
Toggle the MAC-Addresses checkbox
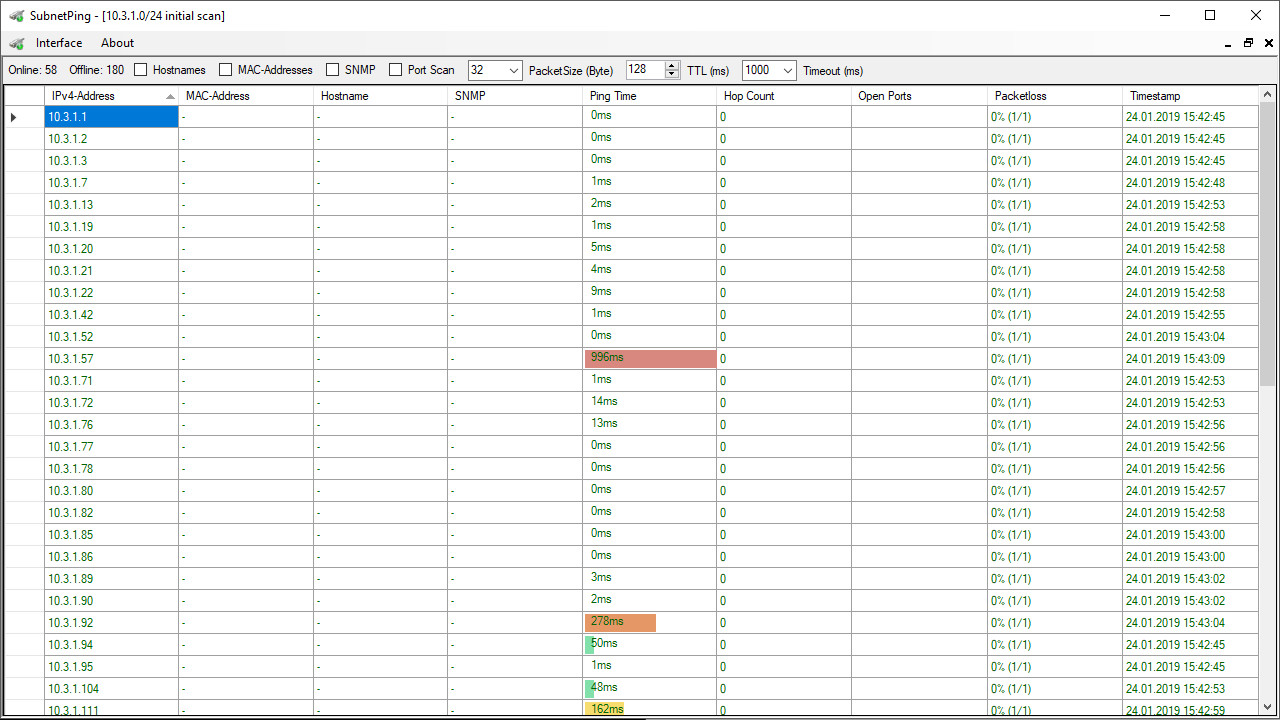(x=226, y=70)
